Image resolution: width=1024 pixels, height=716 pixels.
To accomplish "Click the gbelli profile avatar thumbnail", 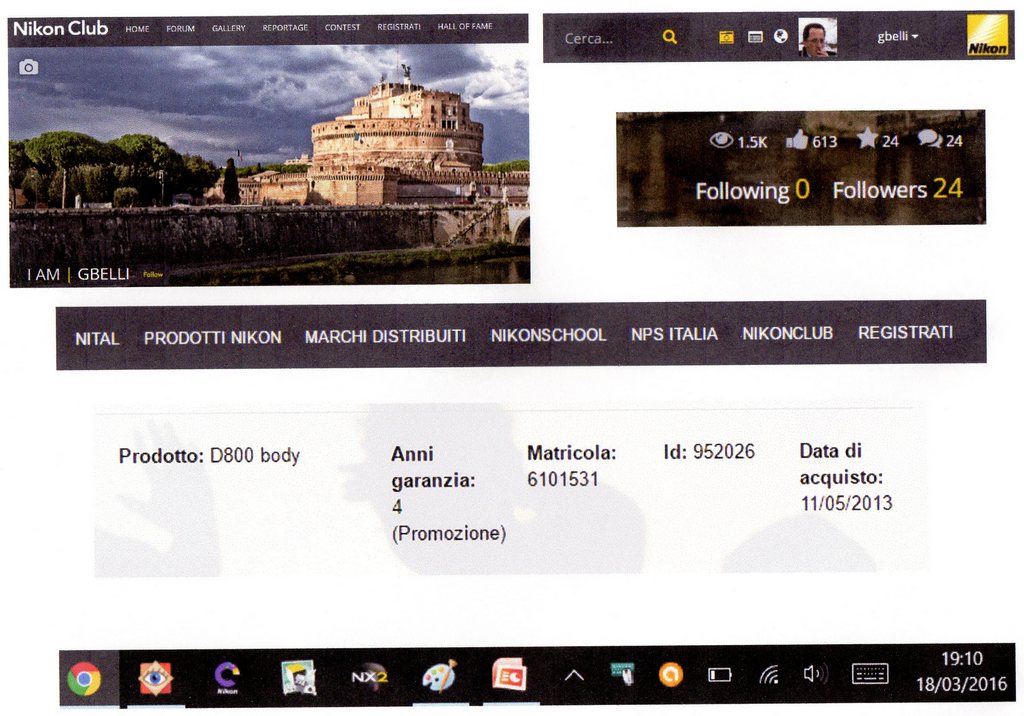I will (x=817, y=38).
